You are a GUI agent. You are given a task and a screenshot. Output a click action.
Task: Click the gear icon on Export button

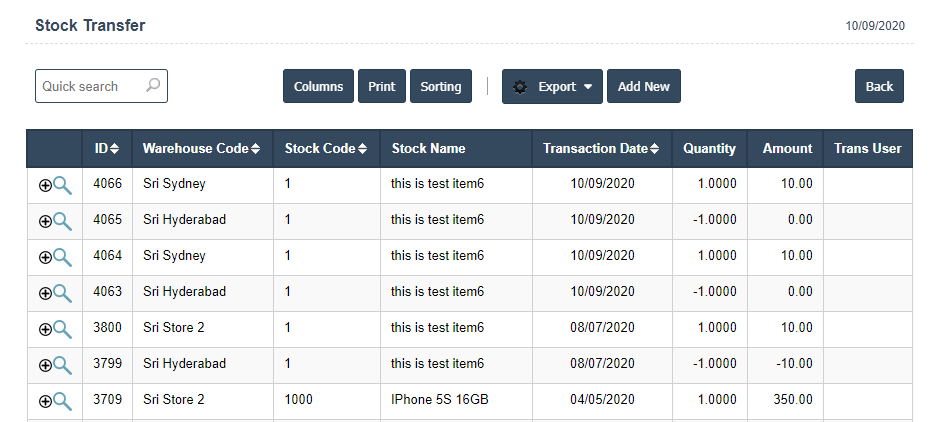tap(520, 87)
